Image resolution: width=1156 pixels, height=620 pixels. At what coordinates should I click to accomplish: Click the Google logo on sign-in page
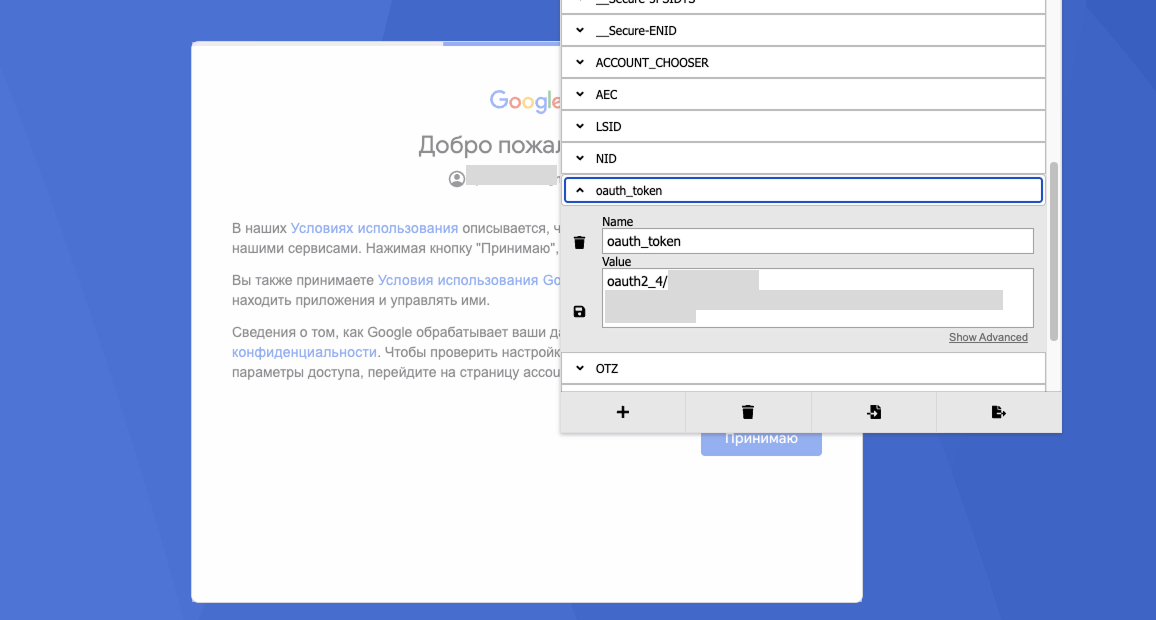525,101
